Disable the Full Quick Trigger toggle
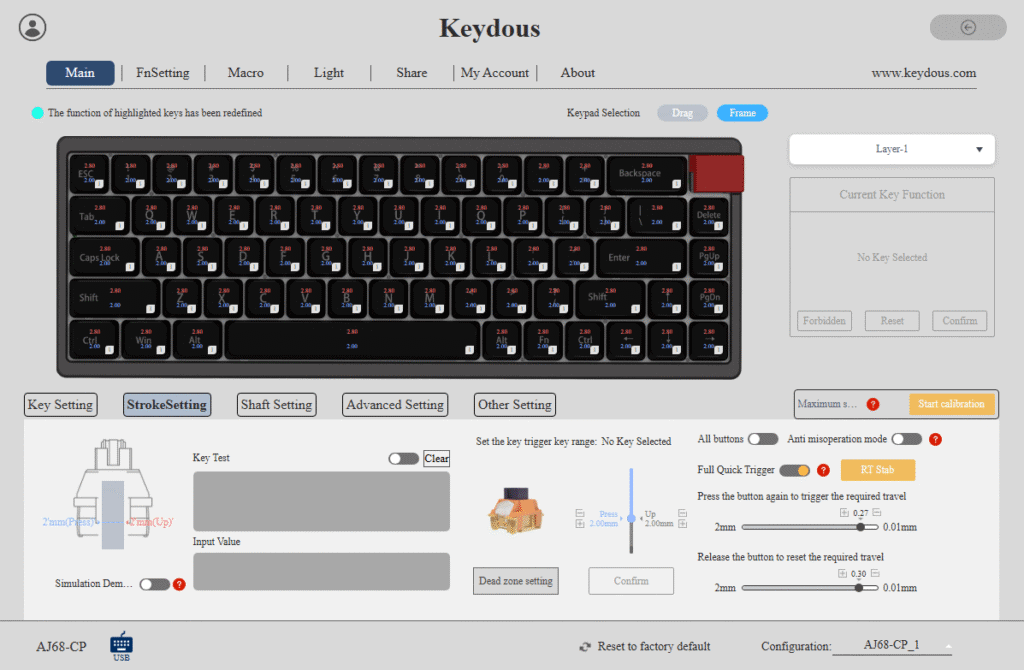The image size is (1024, 670). pyautogui.click(x=794, y=470)
